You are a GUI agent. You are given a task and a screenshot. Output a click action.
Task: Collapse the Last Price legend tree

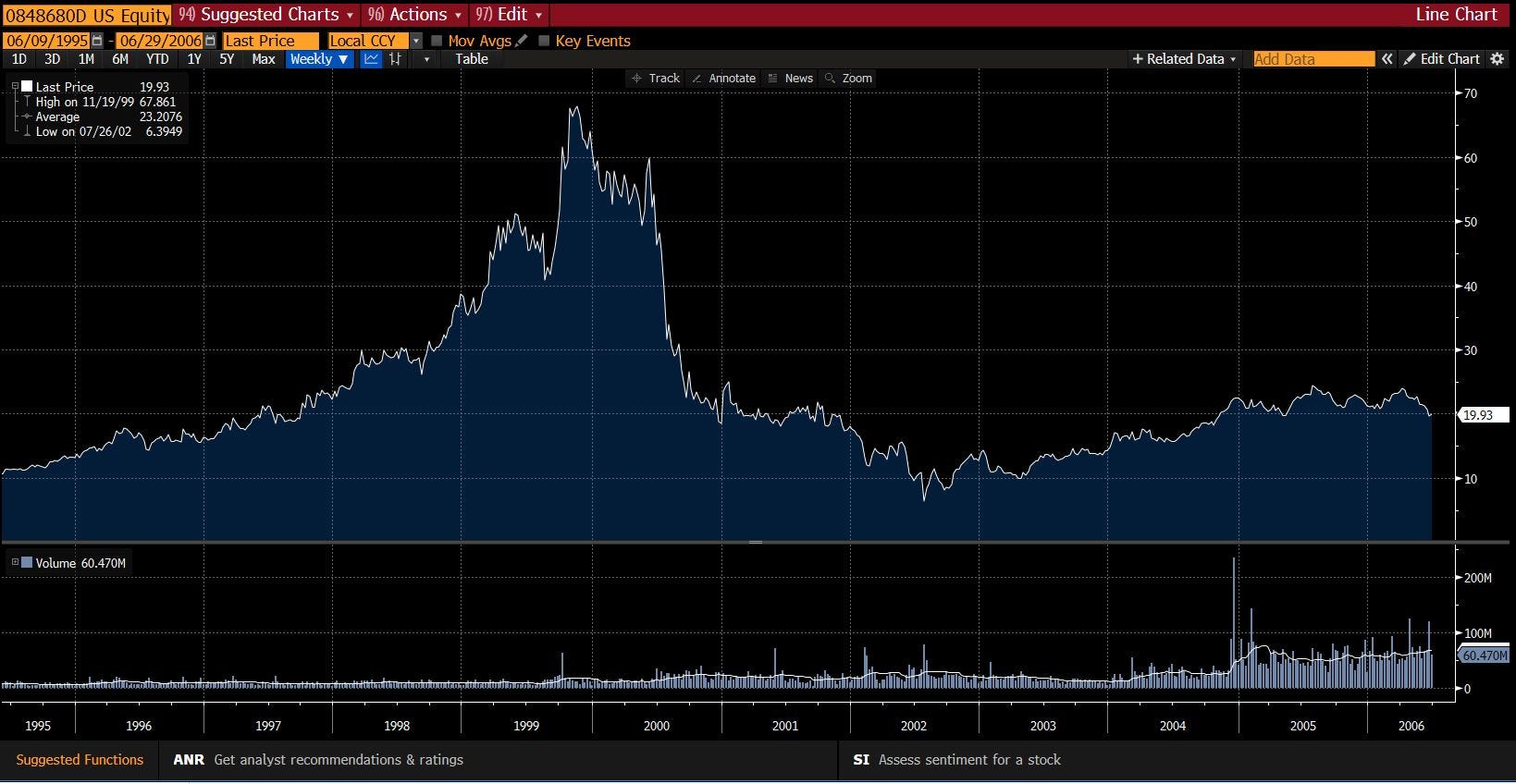coord(15,87)
